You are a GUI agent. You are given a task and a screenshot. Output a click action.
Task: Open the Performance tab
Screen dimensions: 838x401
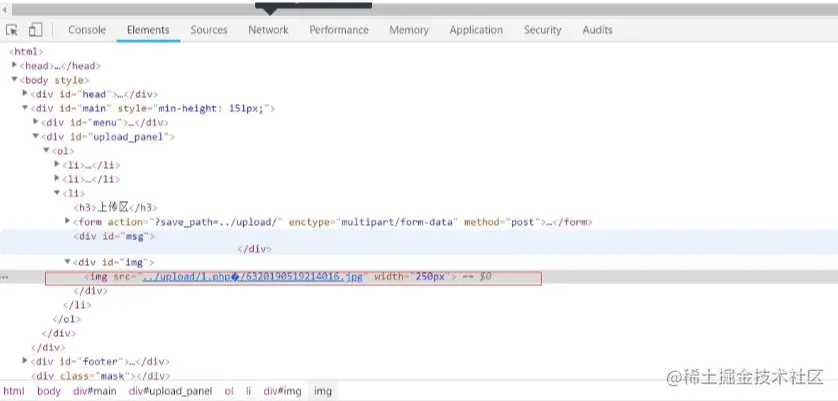(339, 30)
